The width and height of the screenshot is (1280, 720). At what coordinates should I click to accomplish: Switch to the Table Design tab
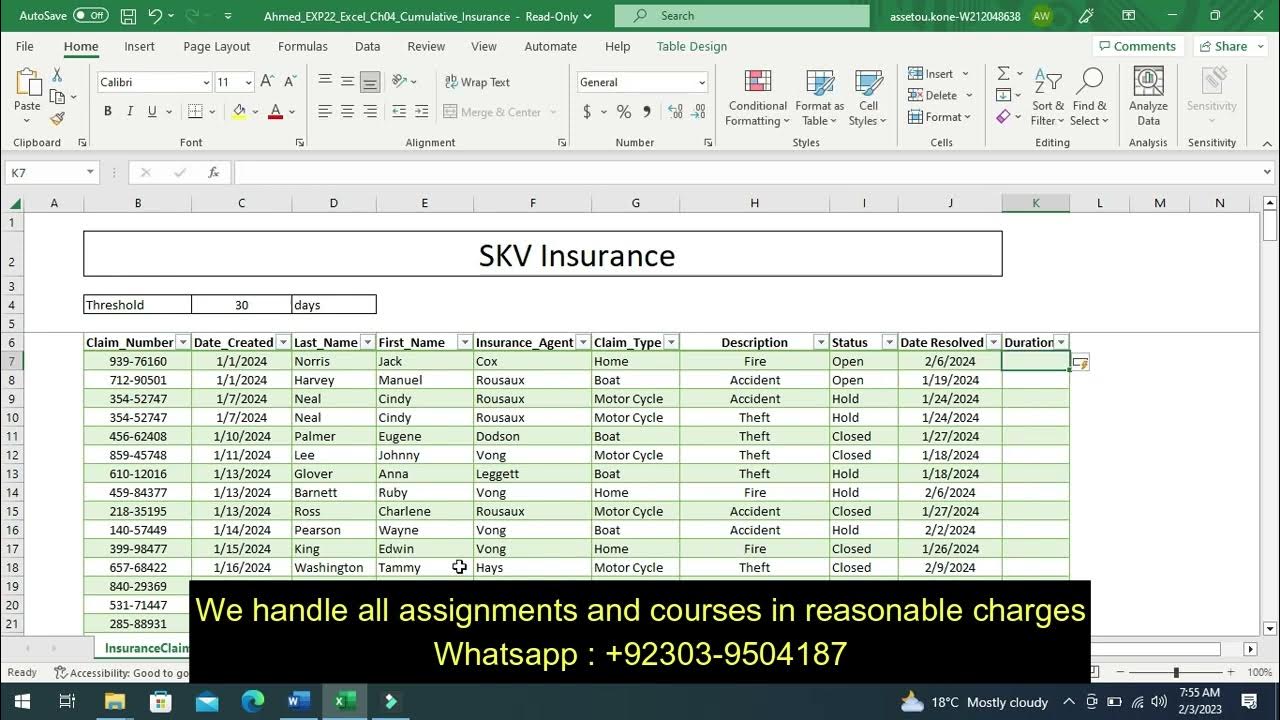[692, 46]
